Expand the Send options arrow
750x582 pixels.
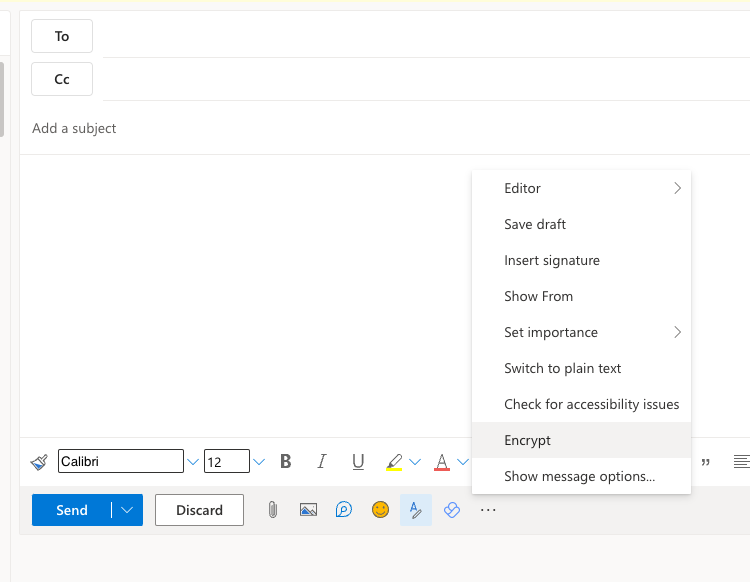(127, 510)
